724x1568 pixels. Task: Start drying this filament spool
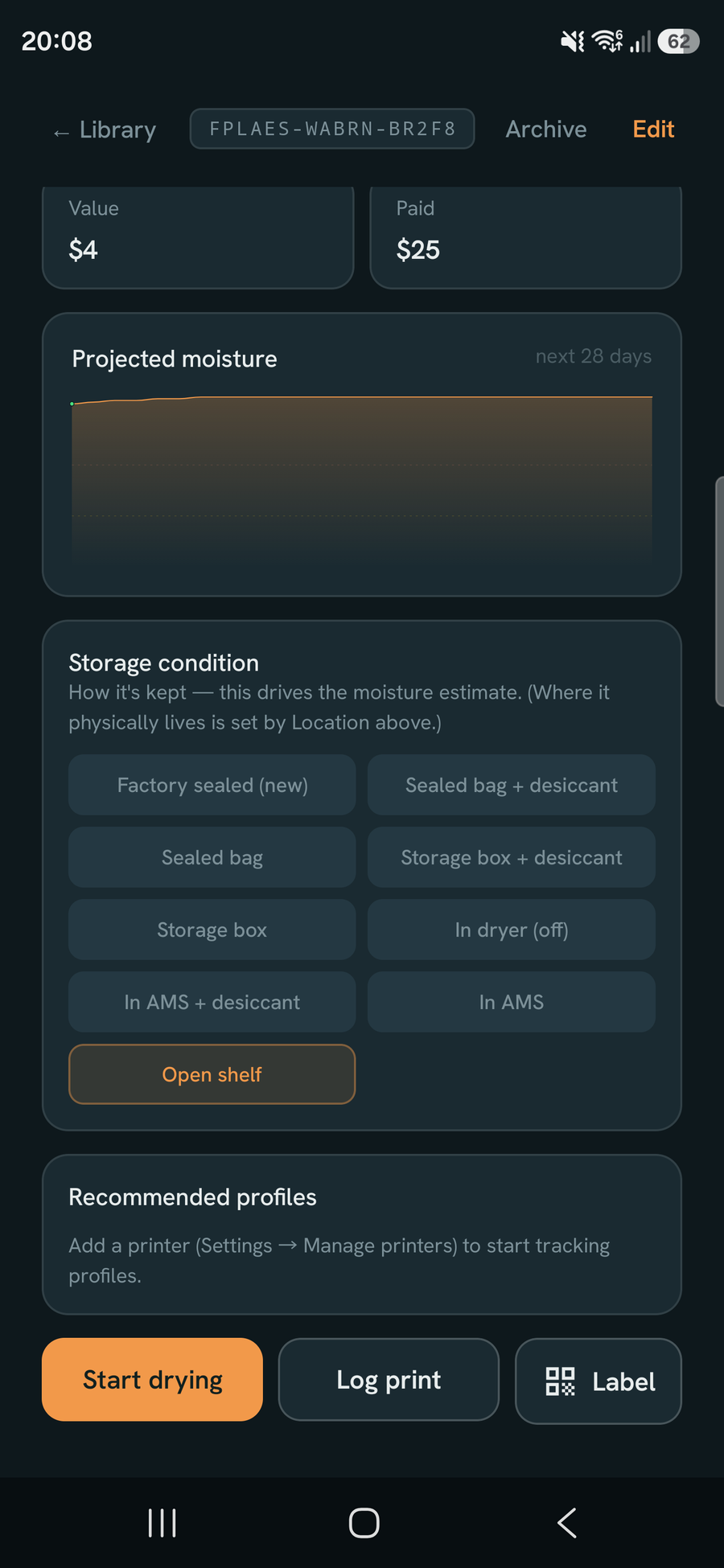point(153,1380)
